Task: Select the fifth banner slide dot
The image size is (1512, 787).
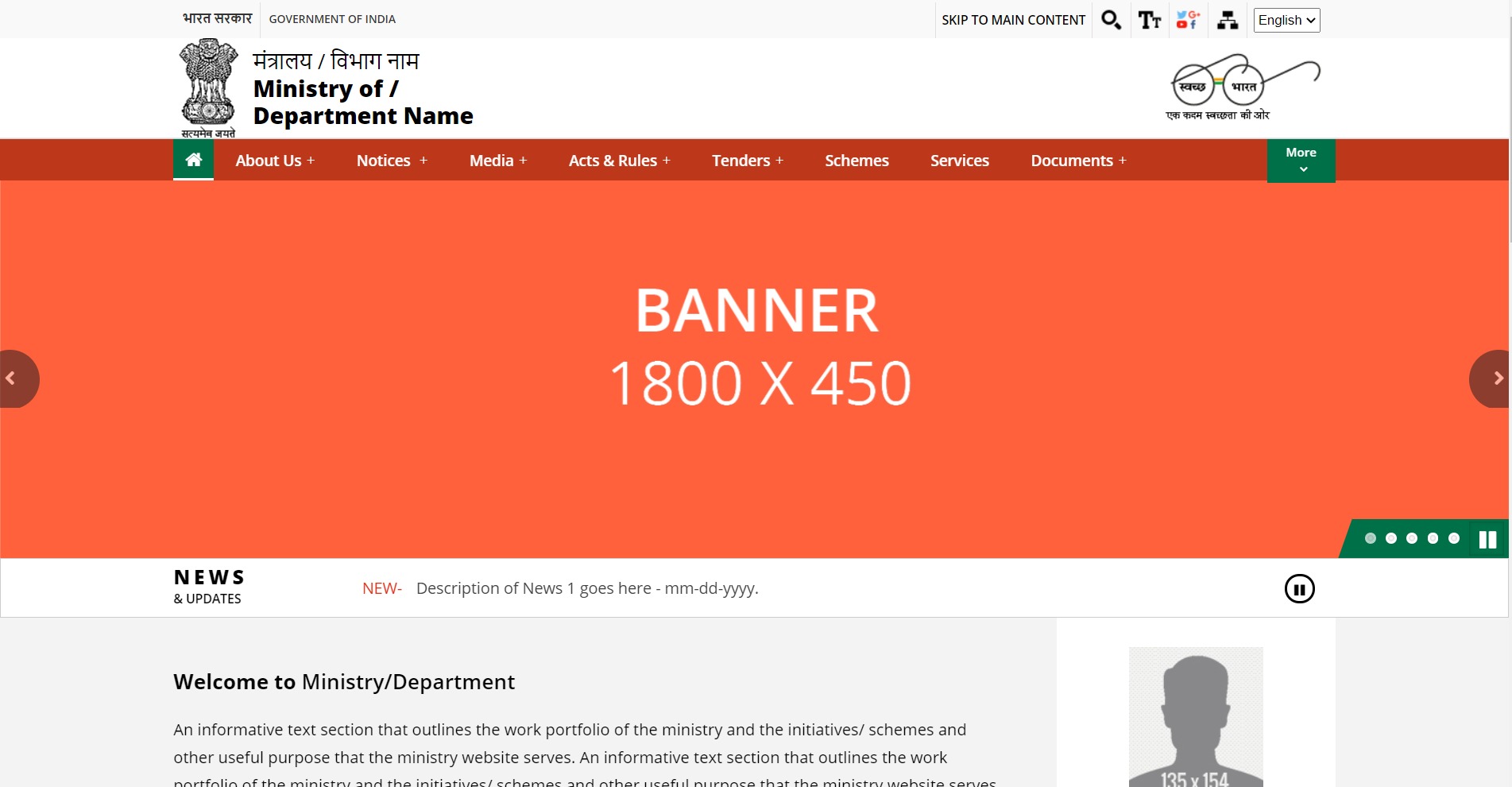Action: [x=1453, y=538]
